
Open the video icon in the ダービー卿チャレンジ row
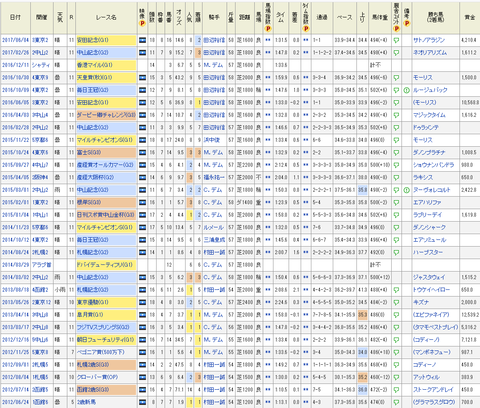coord(142,115)
